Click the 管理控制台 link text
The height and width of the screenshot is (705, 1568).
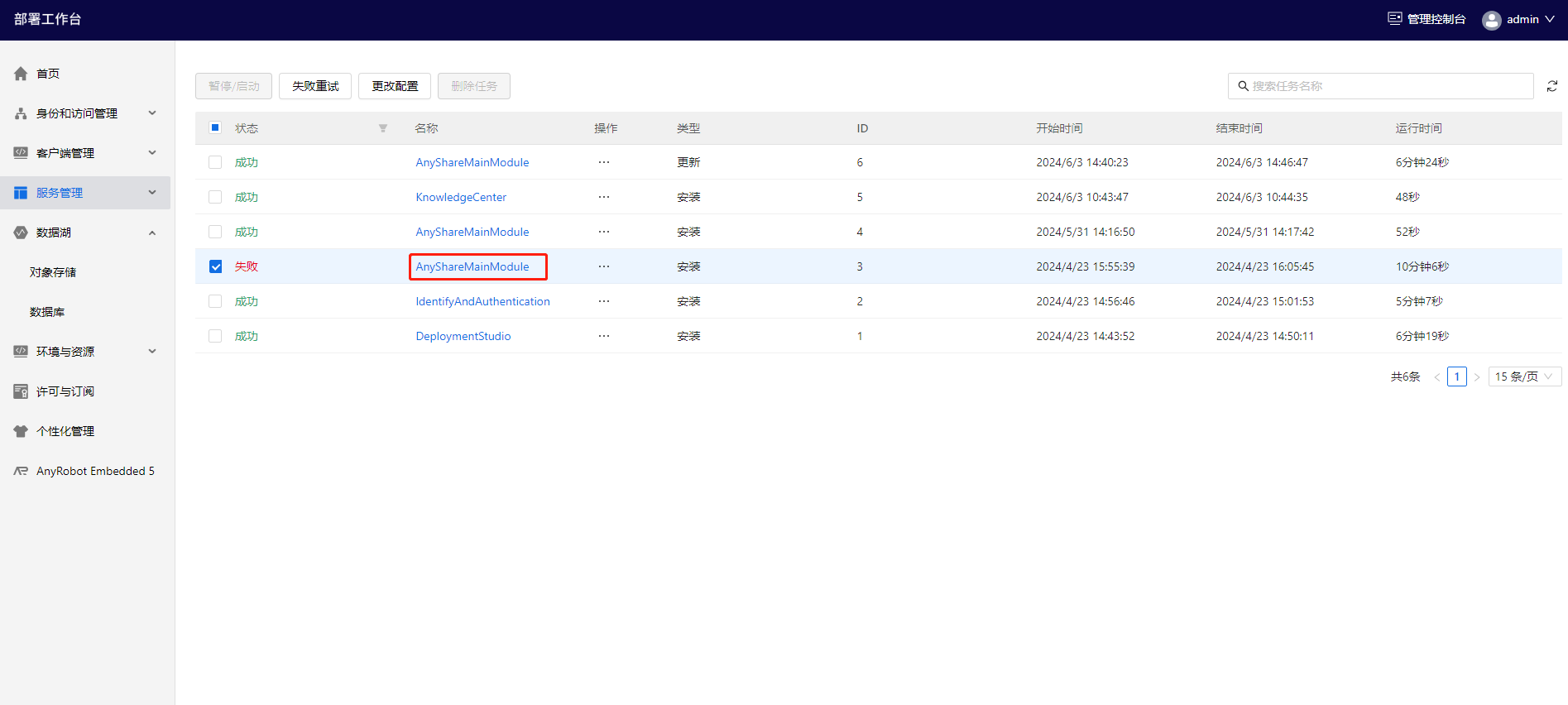click(x=1436, y=19)
